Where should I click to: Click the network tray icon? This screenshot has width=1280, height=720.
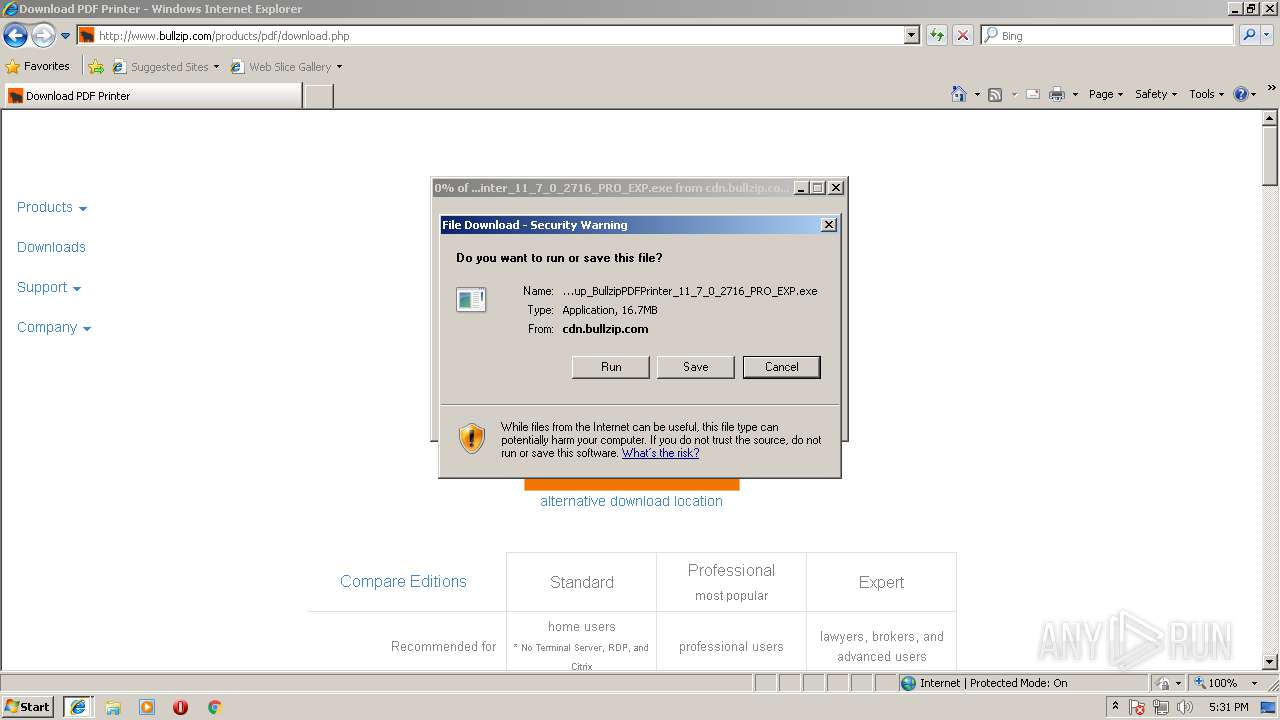[1161, 707]
